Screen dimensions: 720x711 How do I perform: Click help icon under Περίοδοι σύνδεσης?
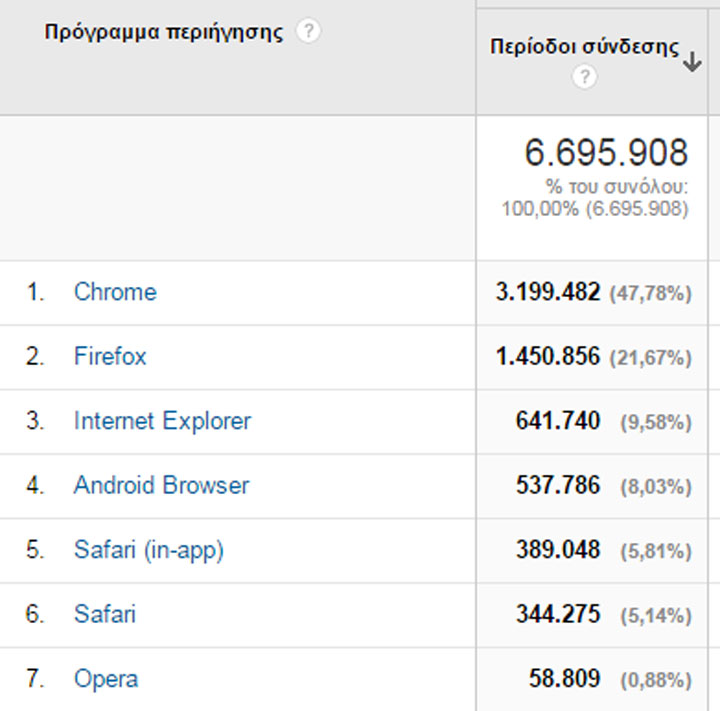[x=584, y=77]
